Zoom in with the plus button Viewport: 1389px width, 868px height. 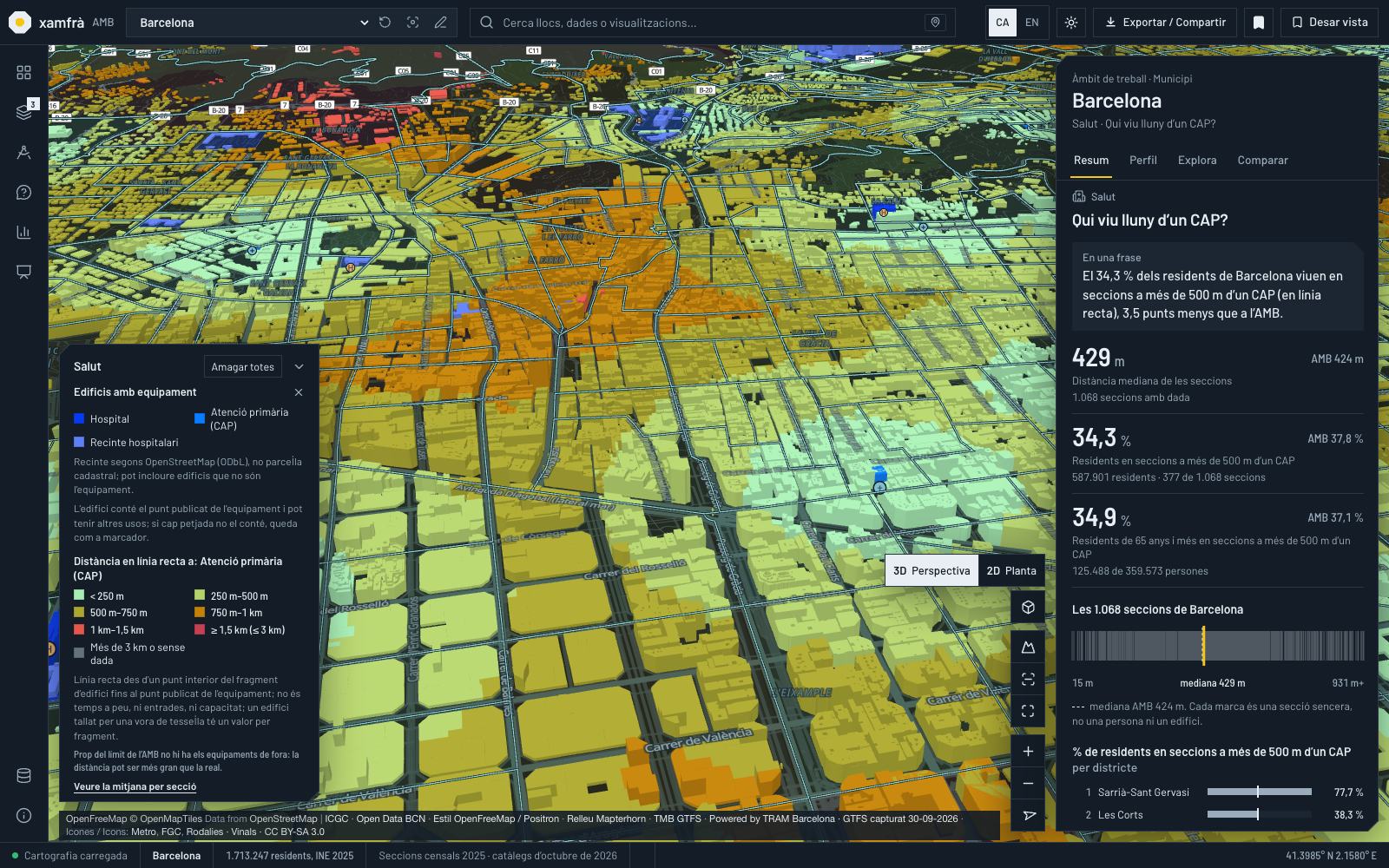pos(1028,752)
